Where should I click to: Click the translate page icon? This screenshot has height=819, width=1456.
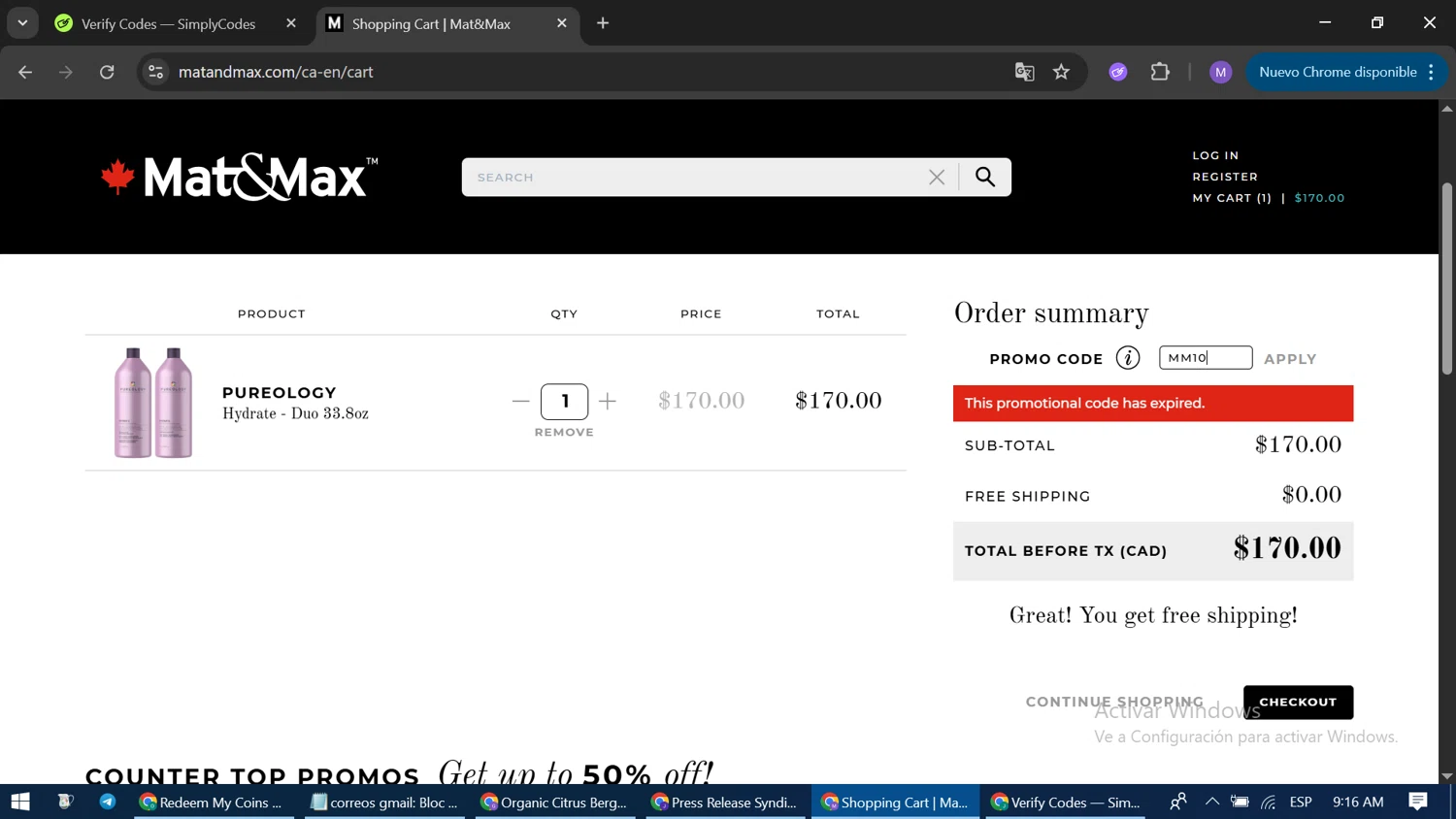click(x=1024, y=72)
